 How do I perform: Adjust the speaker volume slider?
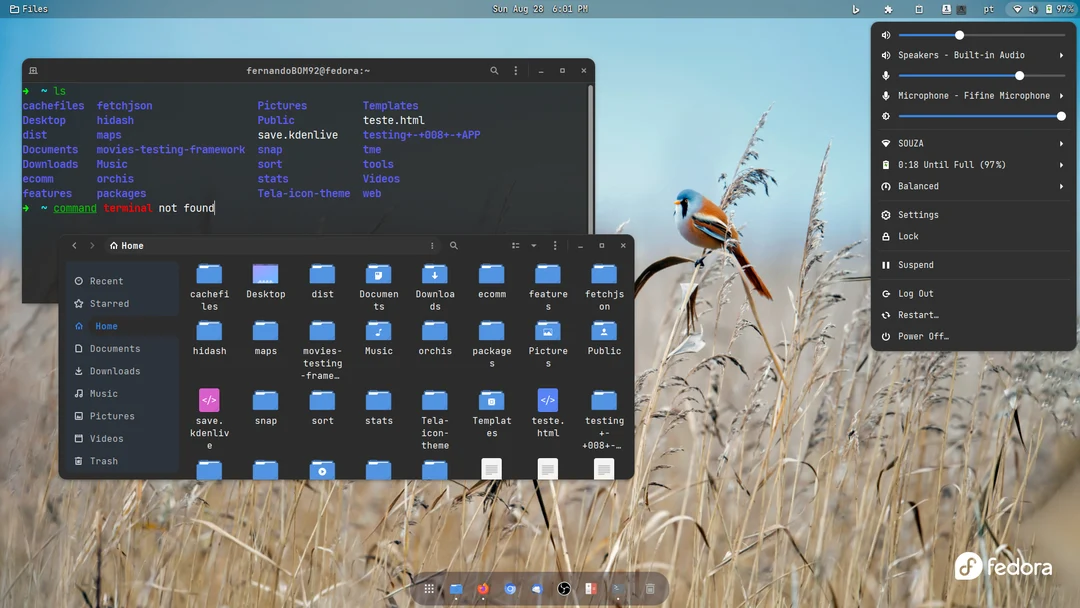click(x=958, y=34)
